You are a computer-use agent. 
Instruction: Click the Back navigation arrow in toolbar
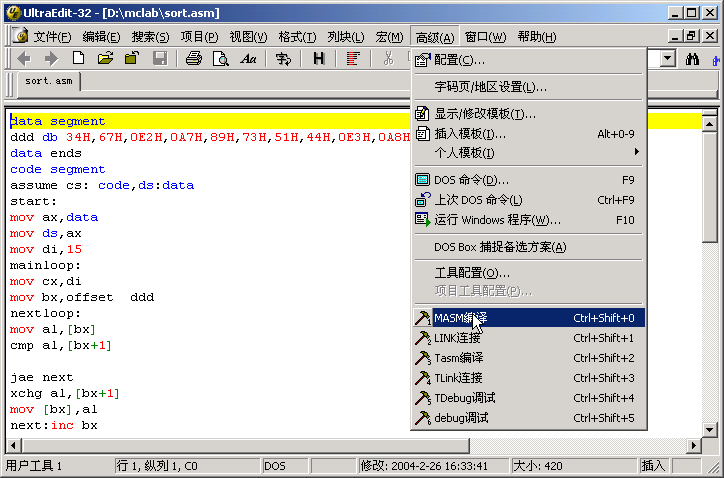coord(24,59)
